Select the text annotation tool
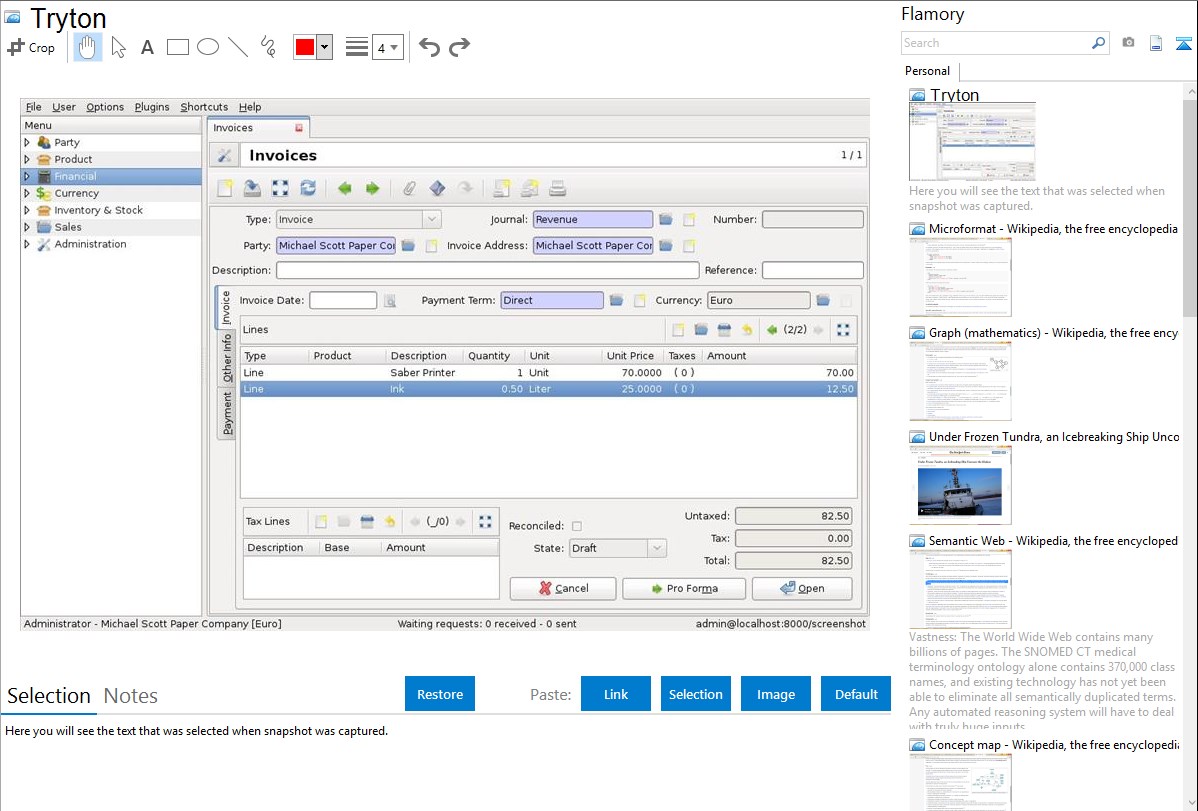Viewport: 1198px width, 811px height. (x=147, y=47)
